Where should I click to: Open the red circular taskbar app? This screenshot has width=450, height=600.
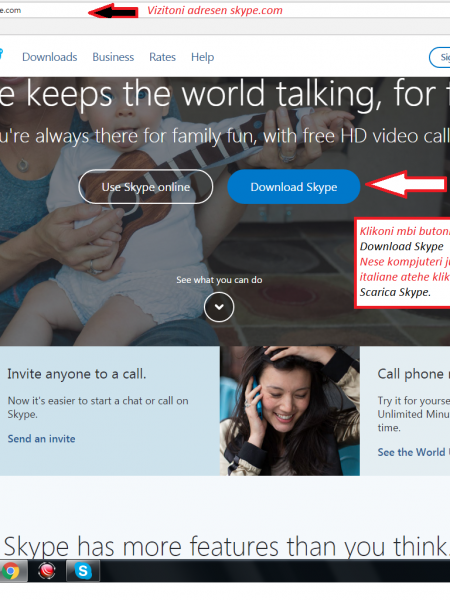pos(47,571)
